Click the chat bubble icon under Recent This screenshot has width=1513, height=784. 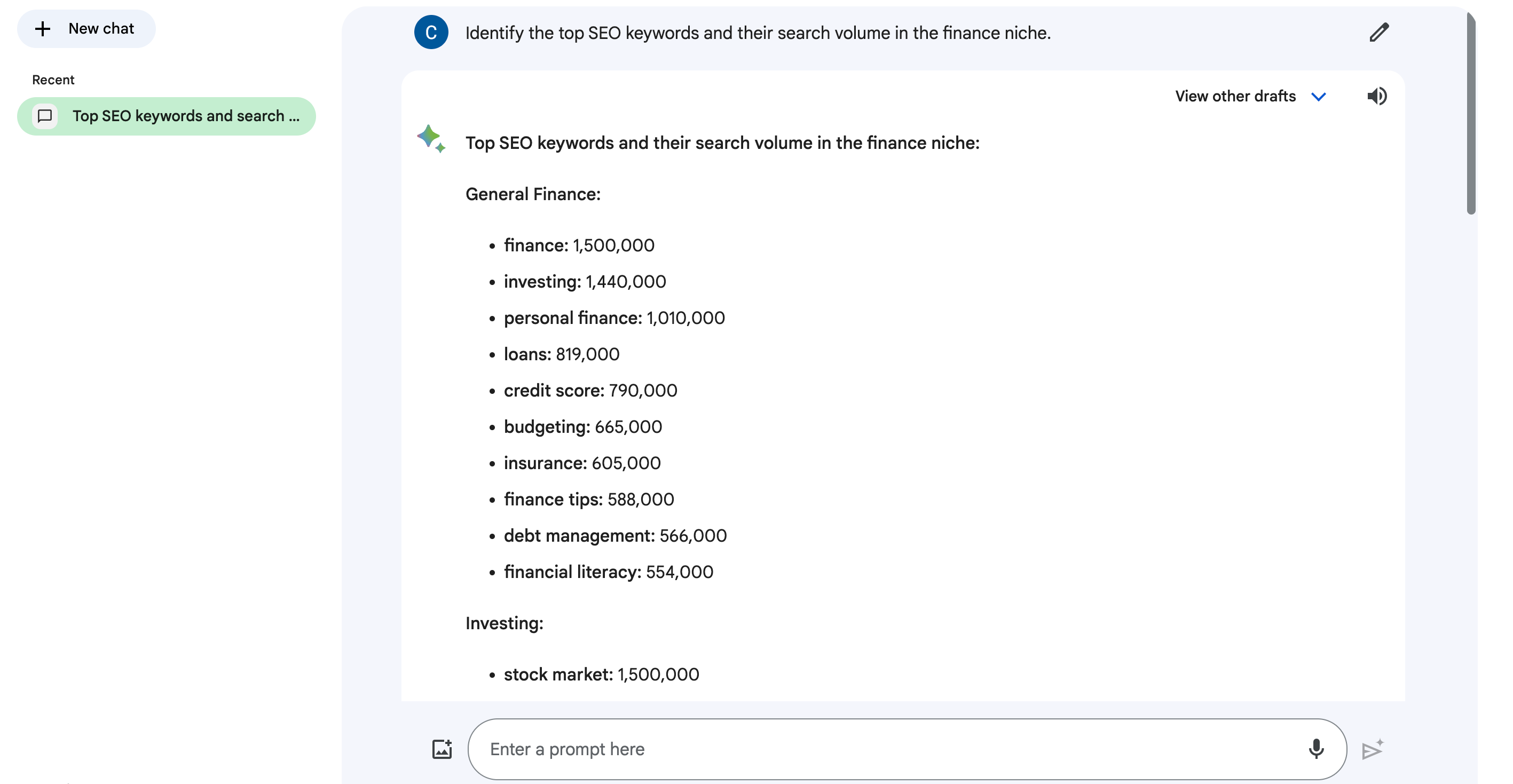45,116
